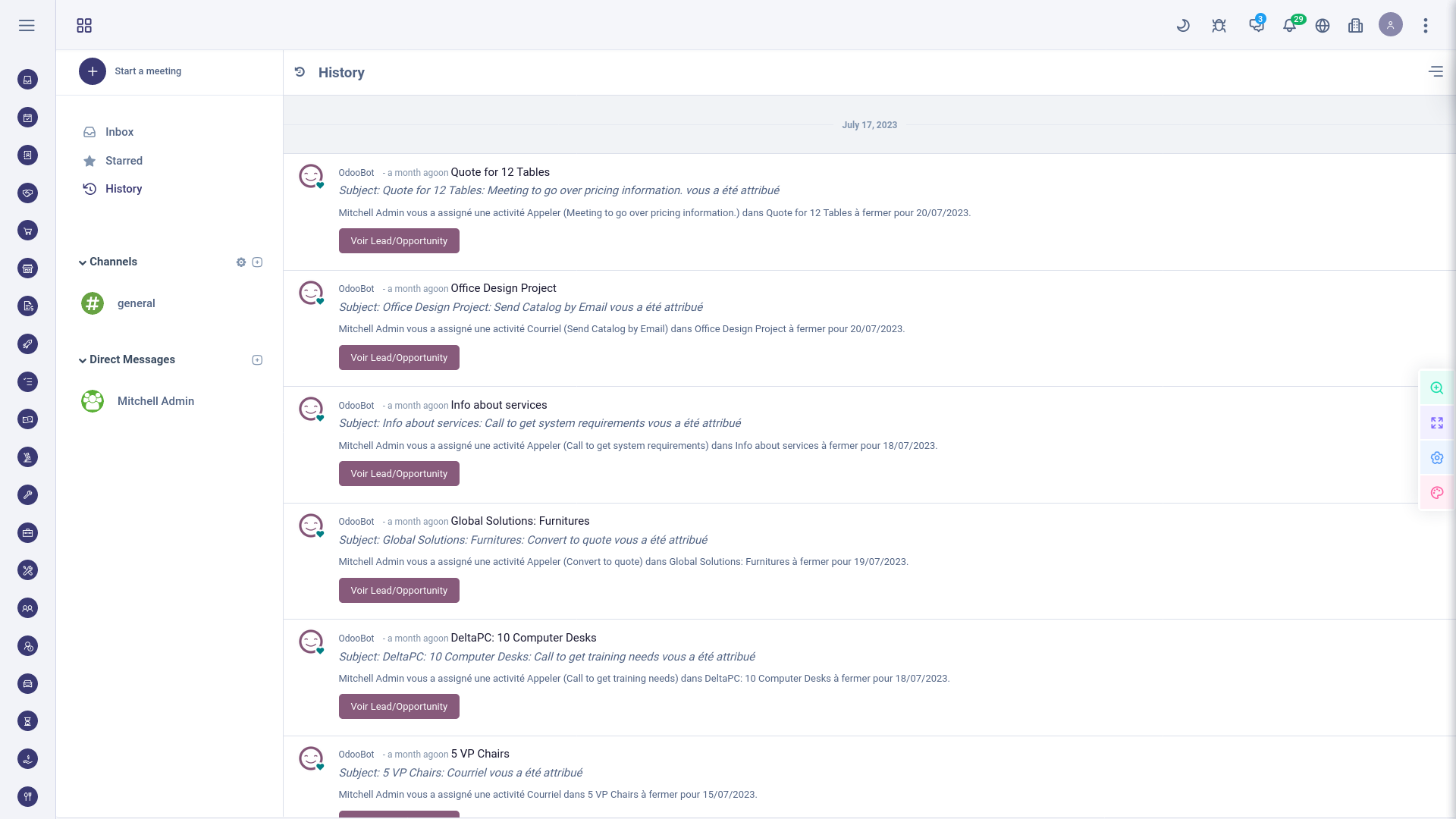Open the Invoicing document sidebar icon

pyautogui.click(x=27, y=306)
